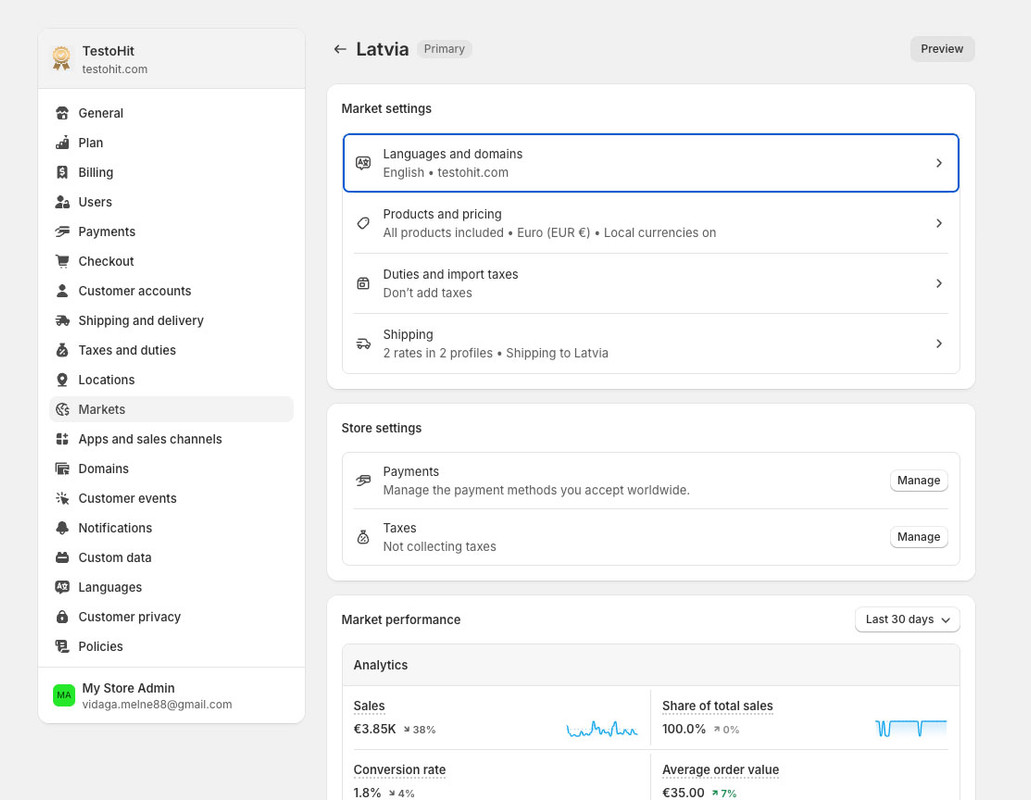Open the Billing settings menu item

(96, 173)
